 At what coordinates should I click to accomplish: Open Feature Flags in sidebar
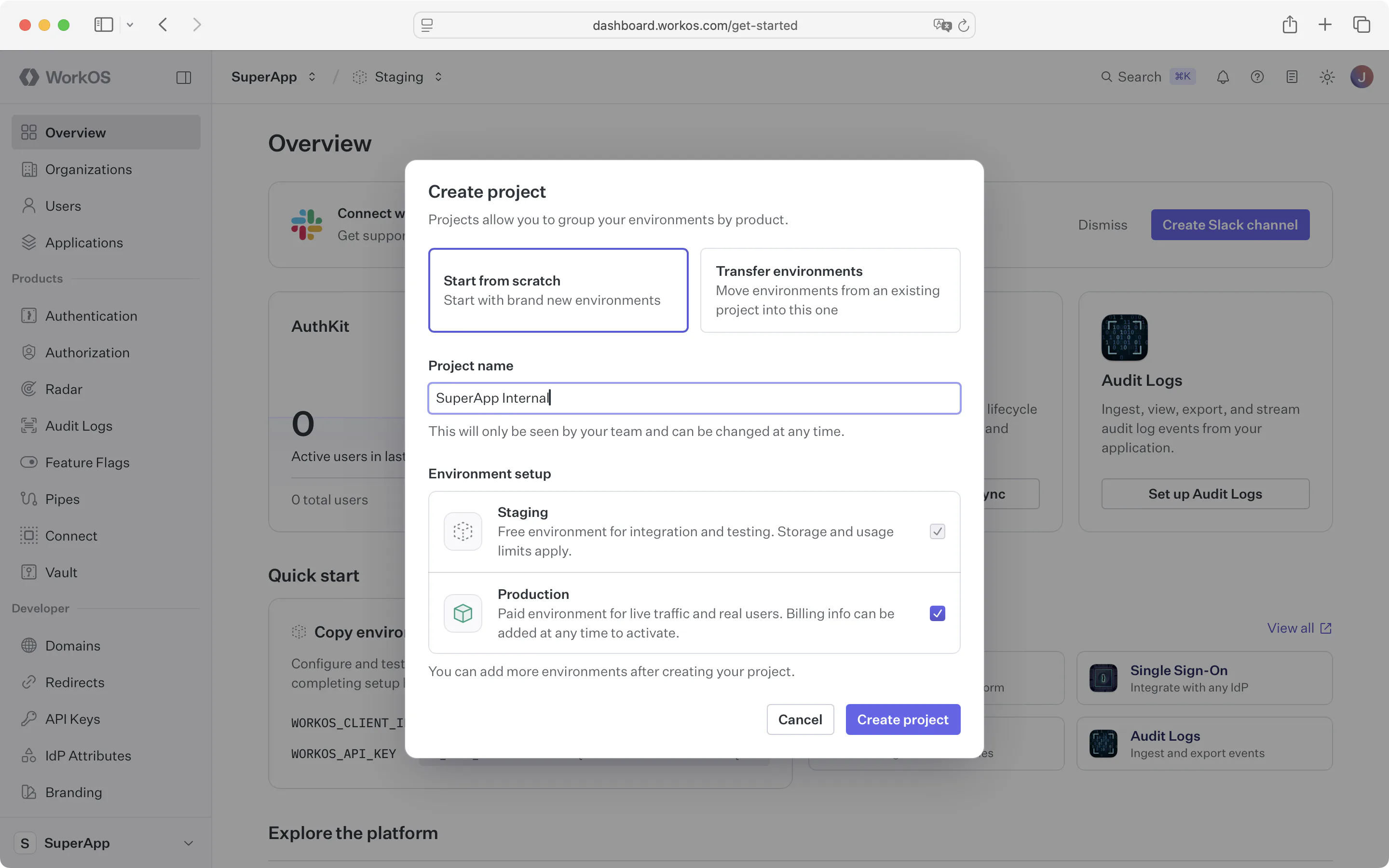click(x=106, y=463)
